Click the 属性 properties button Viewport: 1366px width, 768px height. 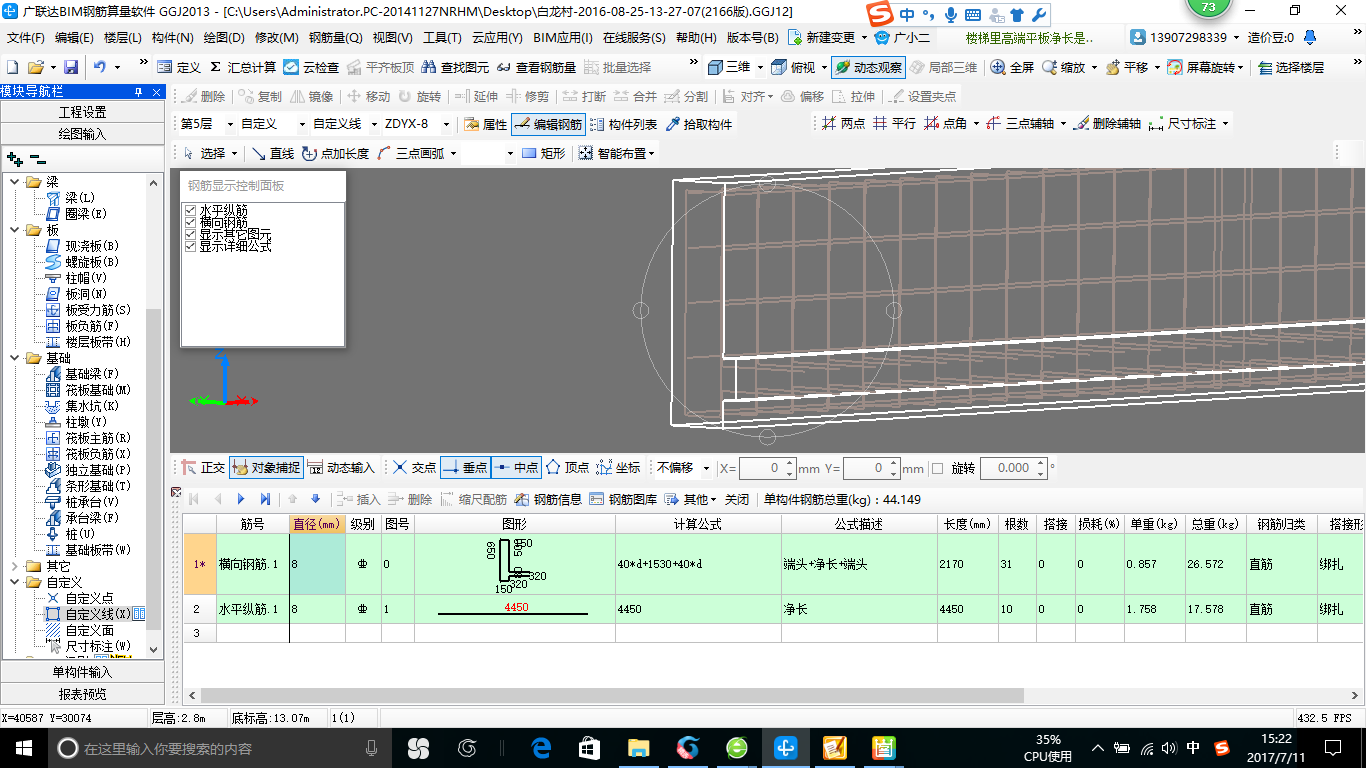coord(485,124)
